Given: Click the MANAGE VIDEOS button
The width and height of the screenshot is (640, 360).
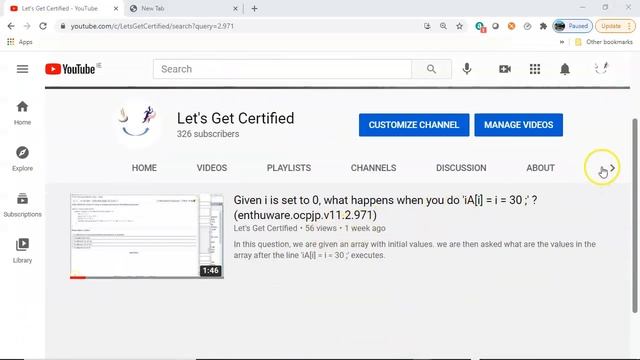Looking at the screenshot, I should pyautogui.click(x=518, y=125).
